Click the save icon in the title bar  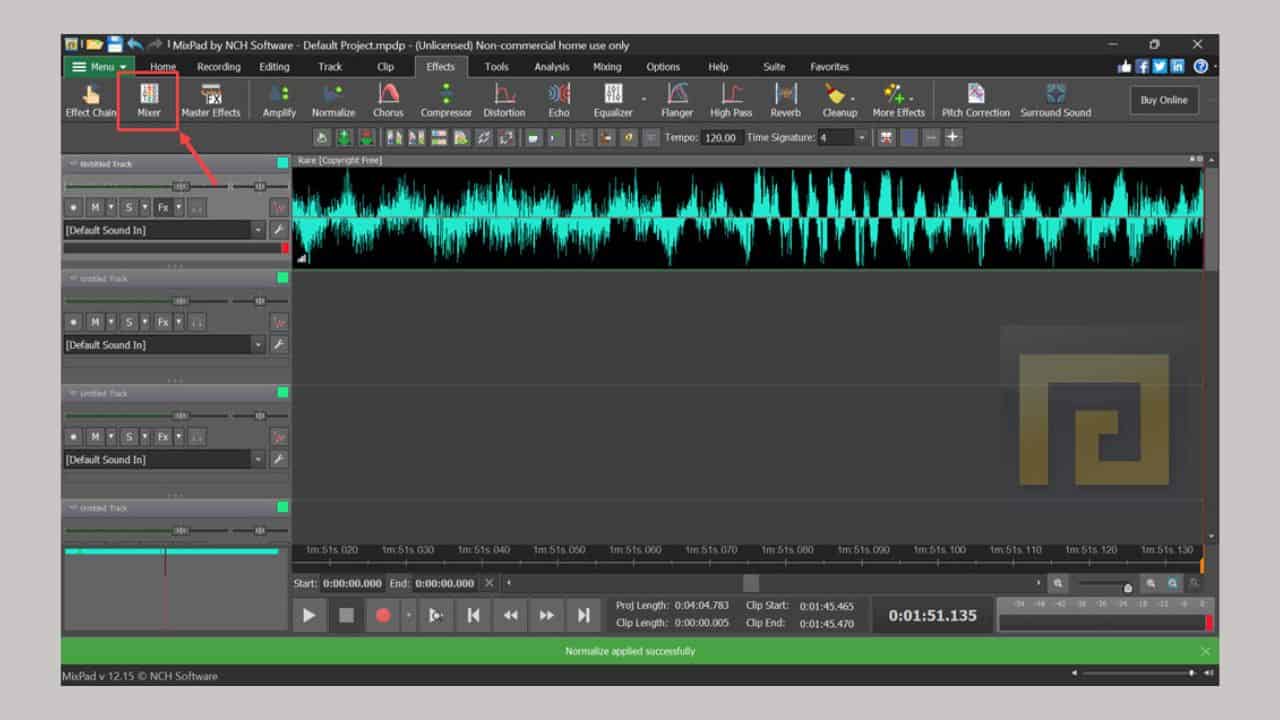point(115,45)
